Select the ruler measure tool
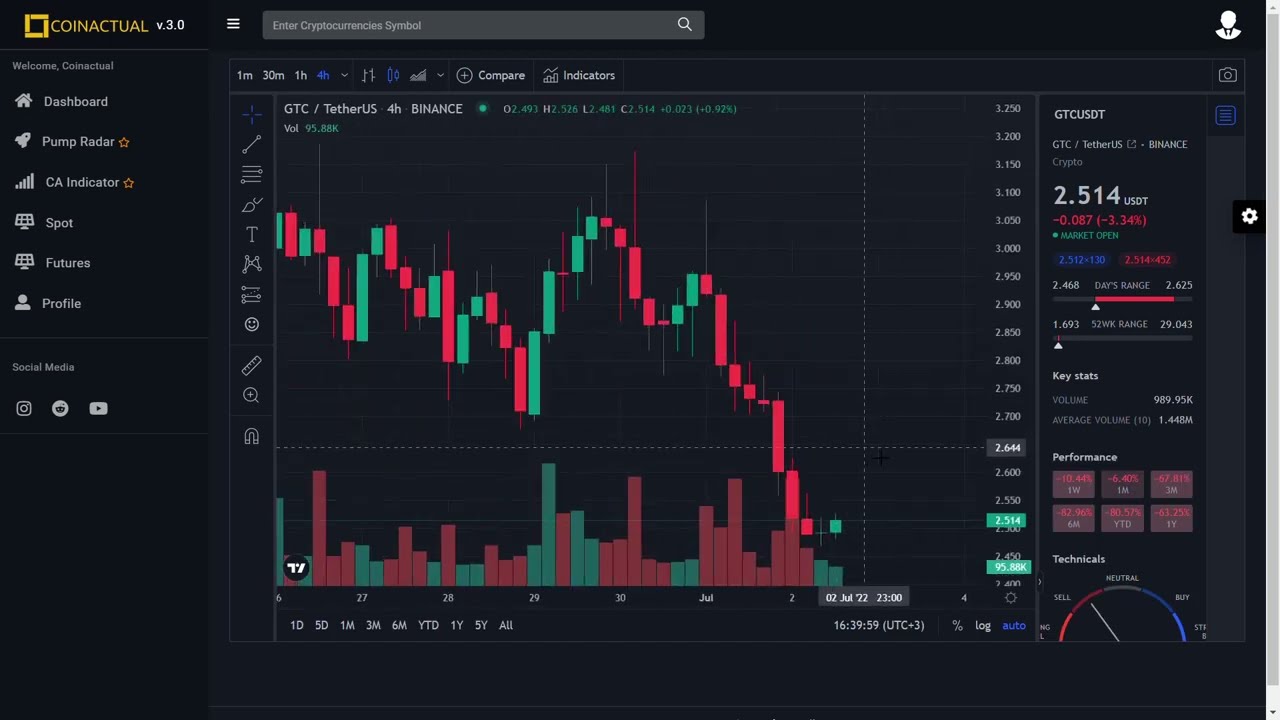Screen dimensions: 1280x720 click(252, 365)
